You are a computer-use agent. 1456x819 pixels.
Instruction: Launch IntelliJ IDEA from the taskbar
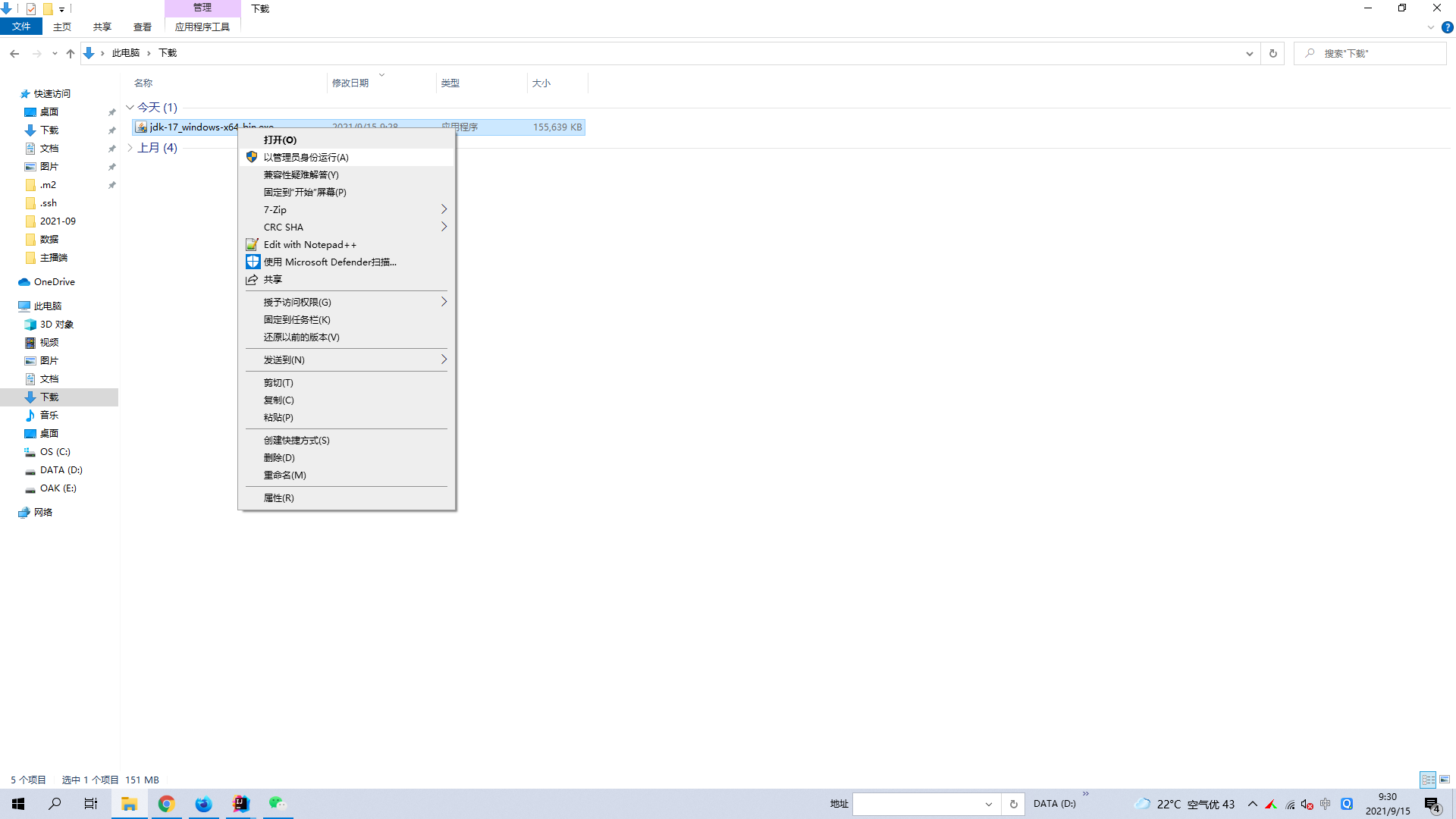(x=240, y=804)
